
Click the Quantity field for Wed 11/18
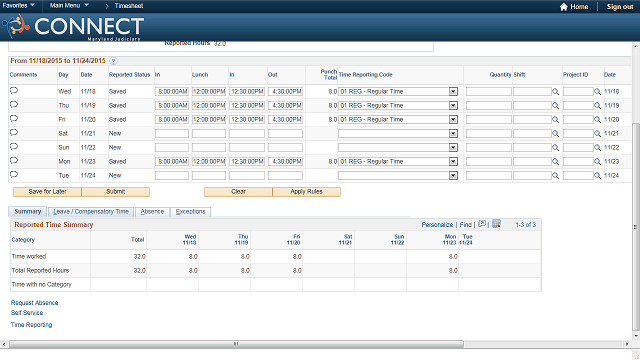coord(489,91)
